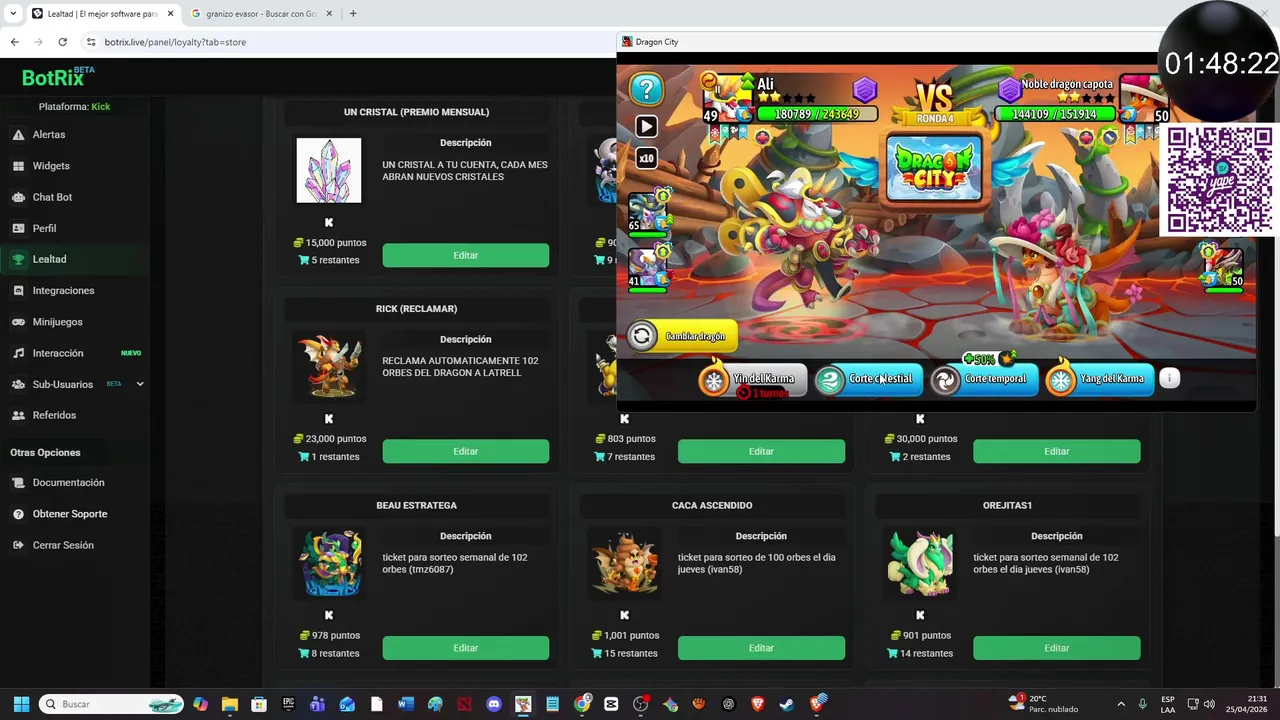Select the level 41 reserve dragon
The width and height of the screenshot is (1280, 720).
pyautogui.click(x=647, y=268)
